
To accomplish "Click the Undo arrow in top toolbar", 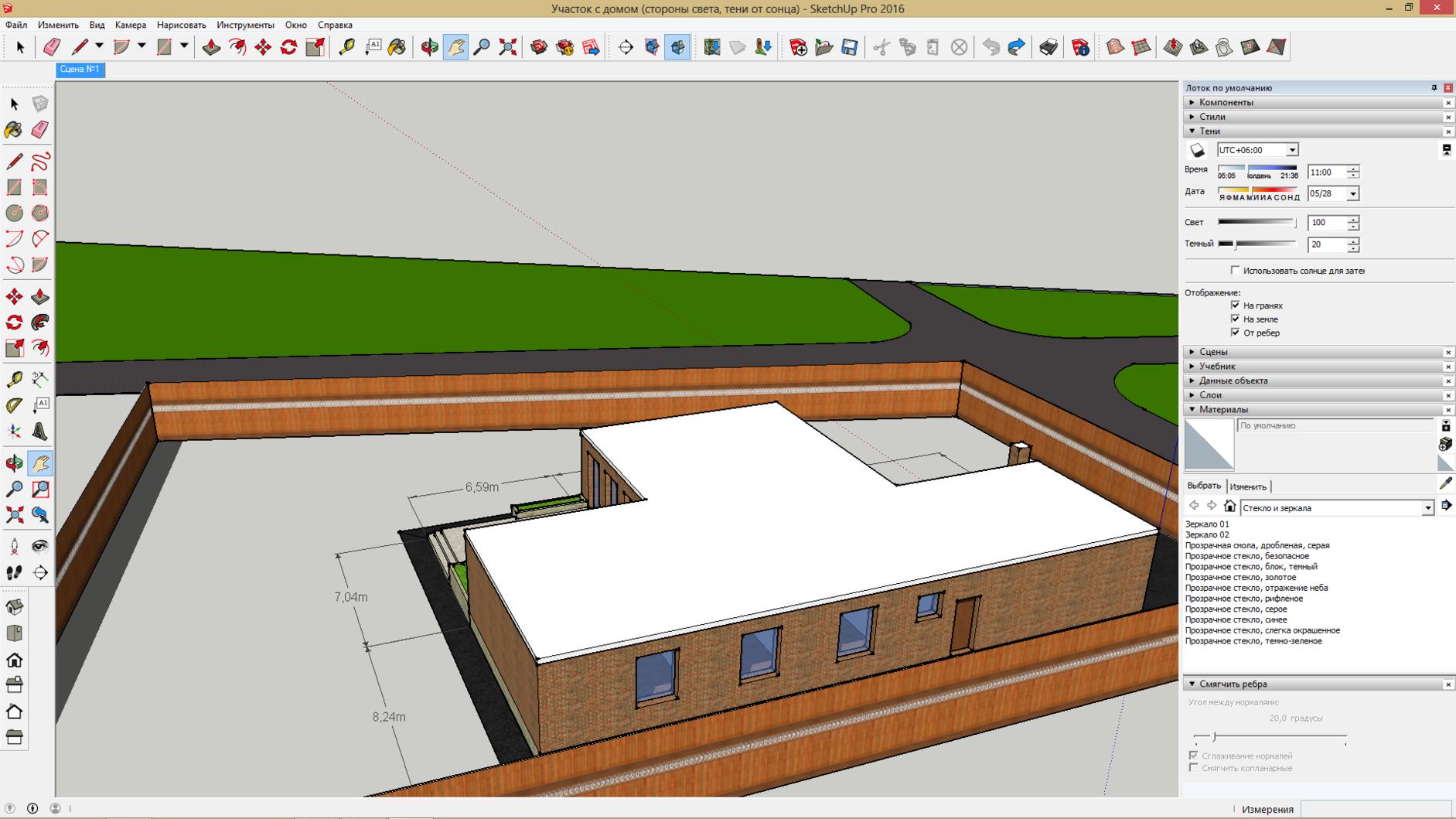I will point(991,47).
